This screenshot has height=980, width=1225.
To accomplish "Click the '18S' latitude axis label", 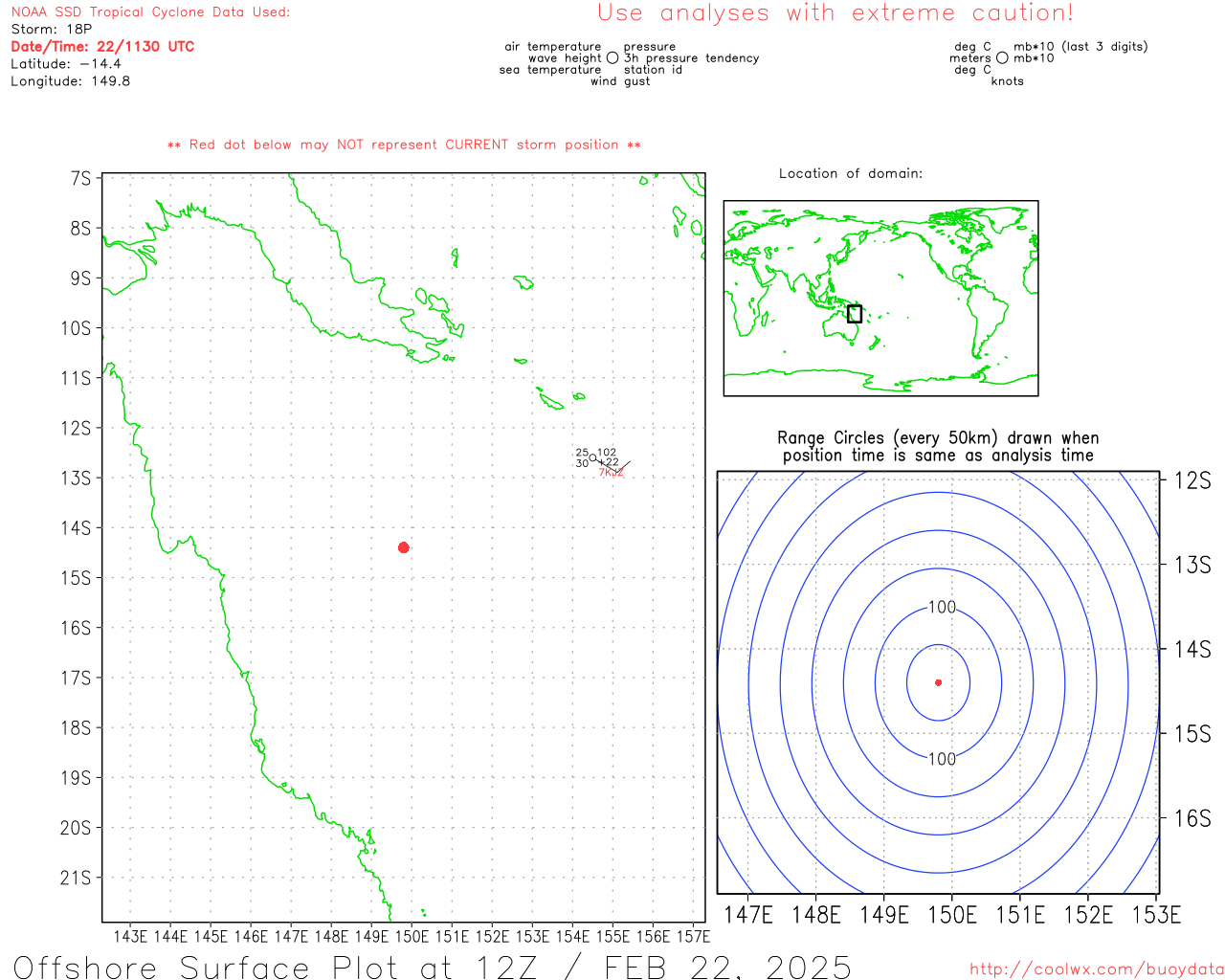I will click(77, 727).
